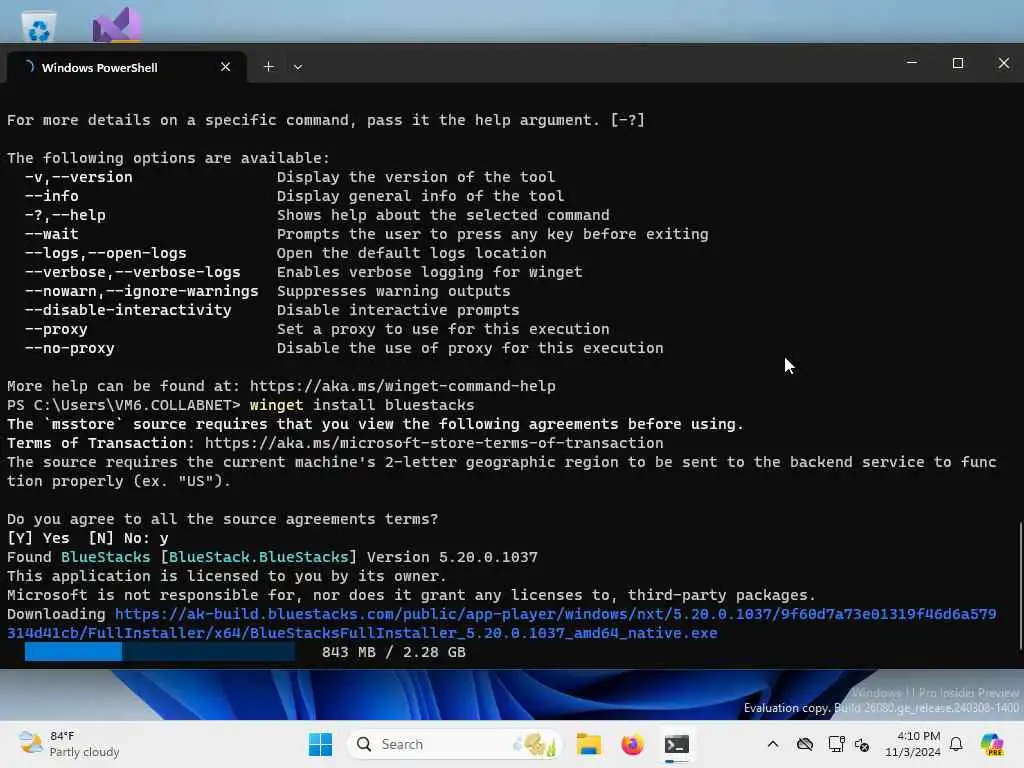Open the Recycle Bin desktop icon

(39, 27)
